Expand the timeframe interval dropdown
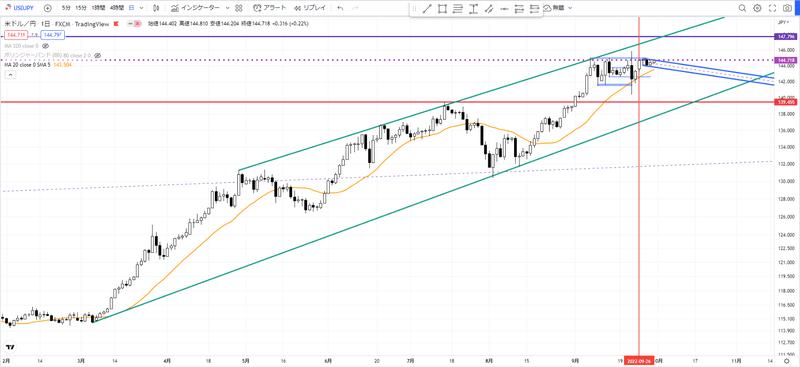800x367 pixels. [x=141, y=8]
